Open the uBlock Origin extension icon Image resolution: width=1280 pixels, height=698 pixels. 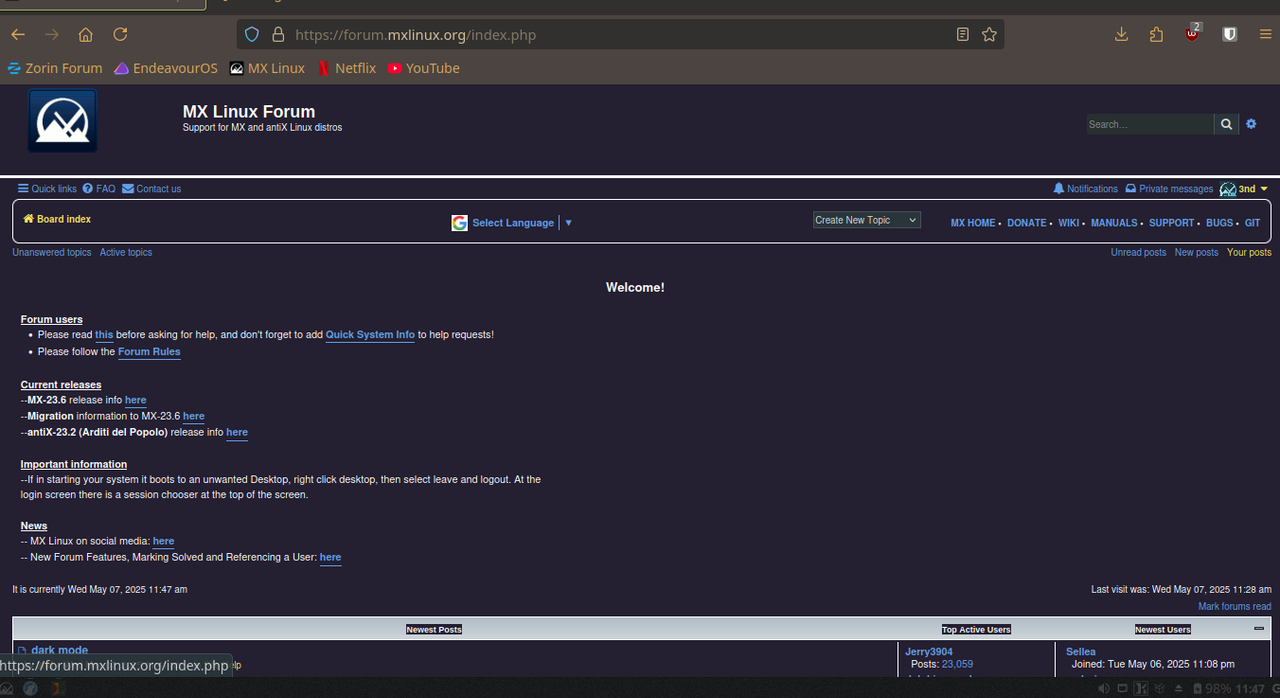pos(1193,33)
